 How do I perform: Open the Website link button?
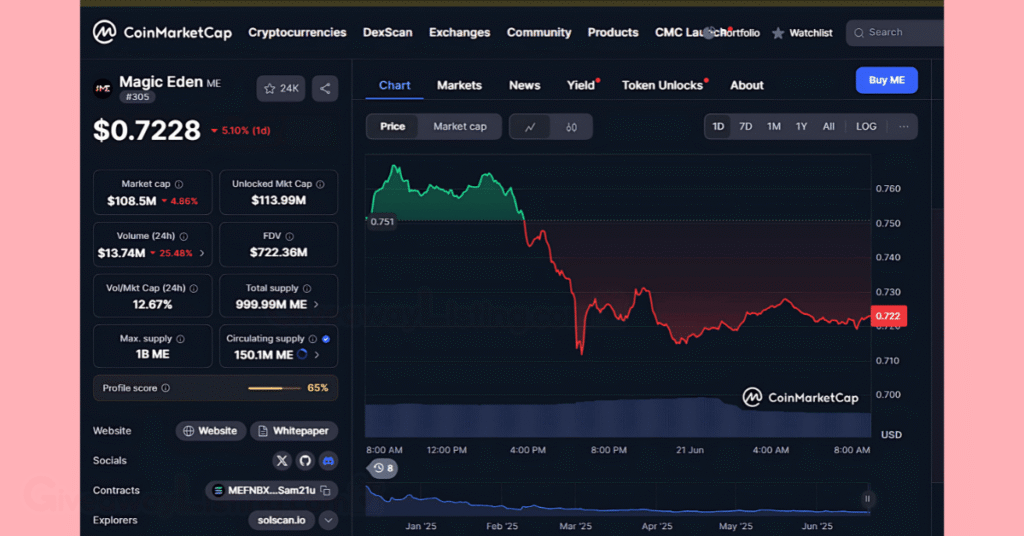coord(210,431)
